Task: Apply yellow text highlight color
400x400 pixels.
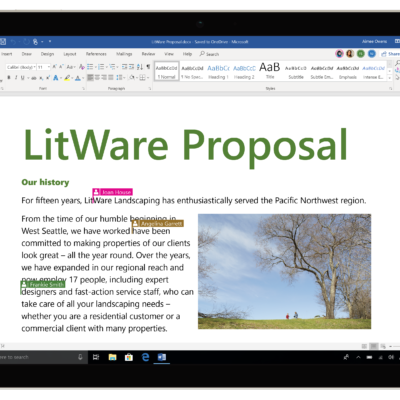Action: (x=67, y=78)
